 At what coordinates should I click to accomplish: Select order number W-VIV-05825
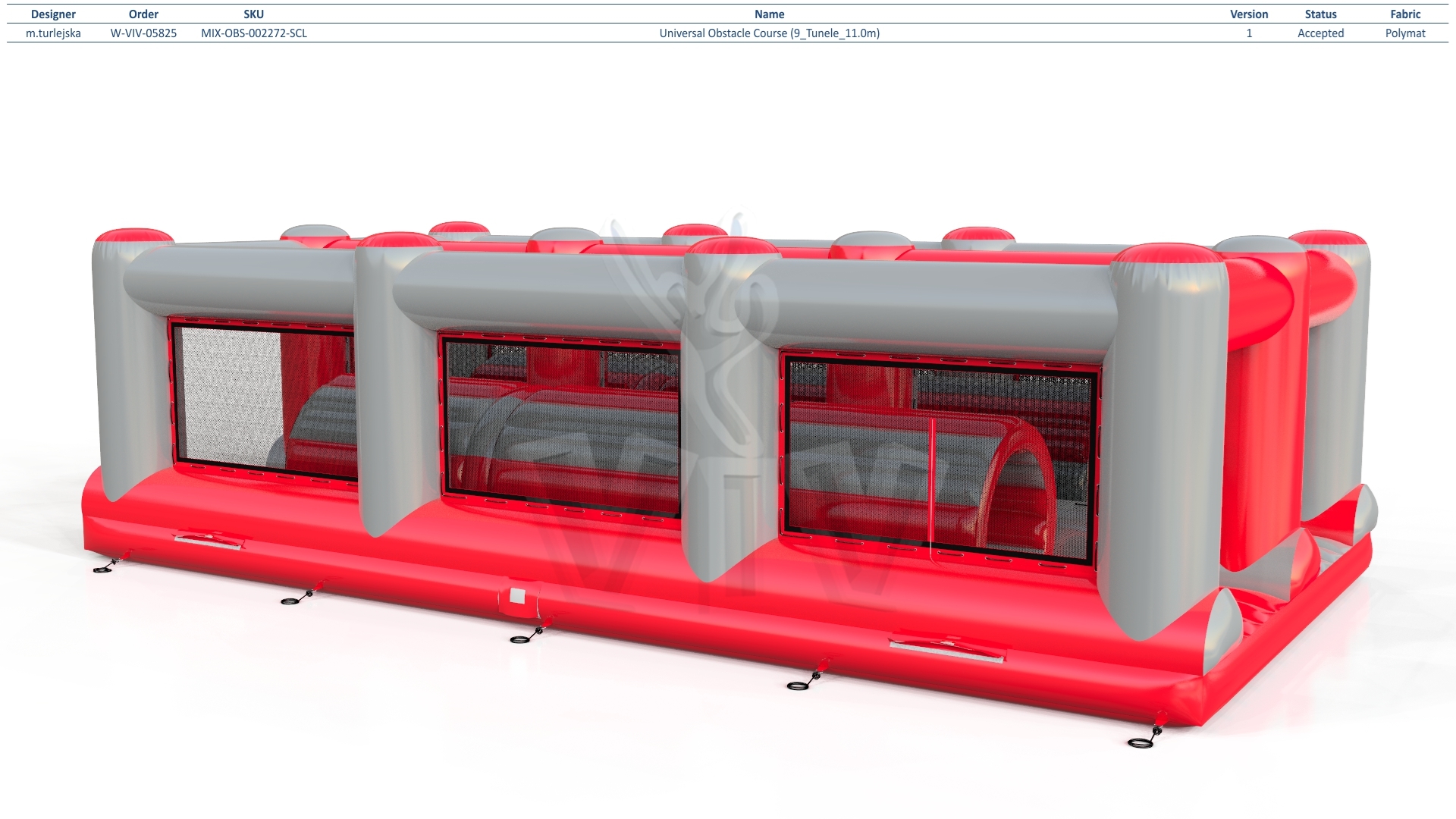(143, 33)
